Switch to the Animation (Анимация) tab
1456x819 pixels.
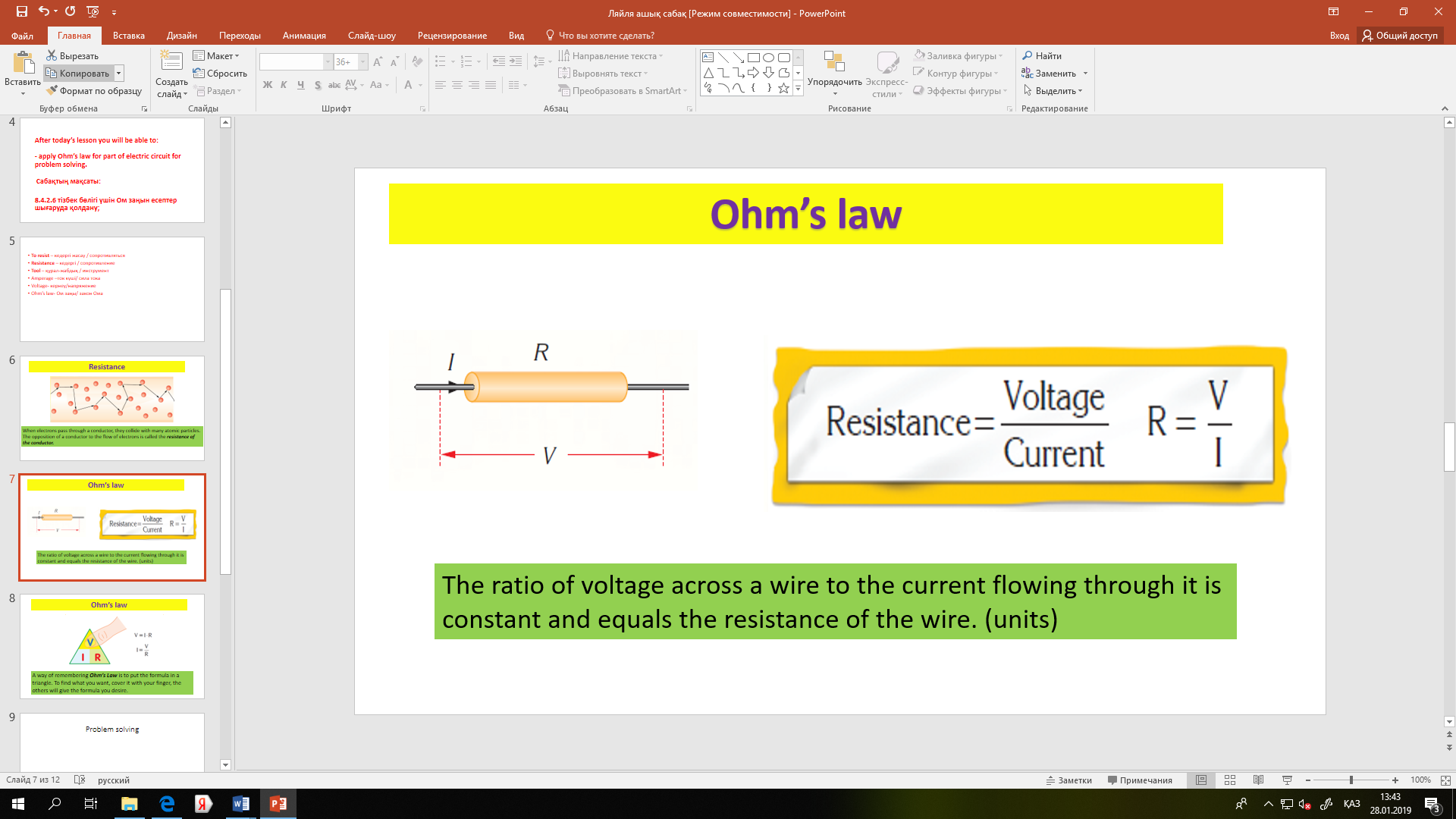click(304, 36)
